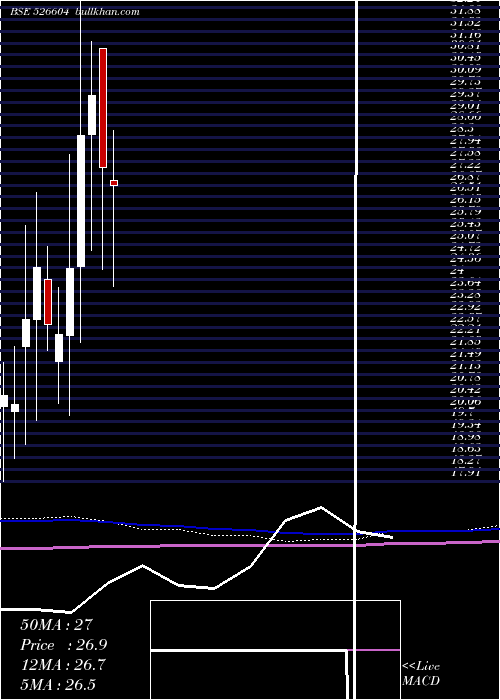Click the 30.09 price axis label
Viewport: 500px width, 700px height.
pos(466,70)
